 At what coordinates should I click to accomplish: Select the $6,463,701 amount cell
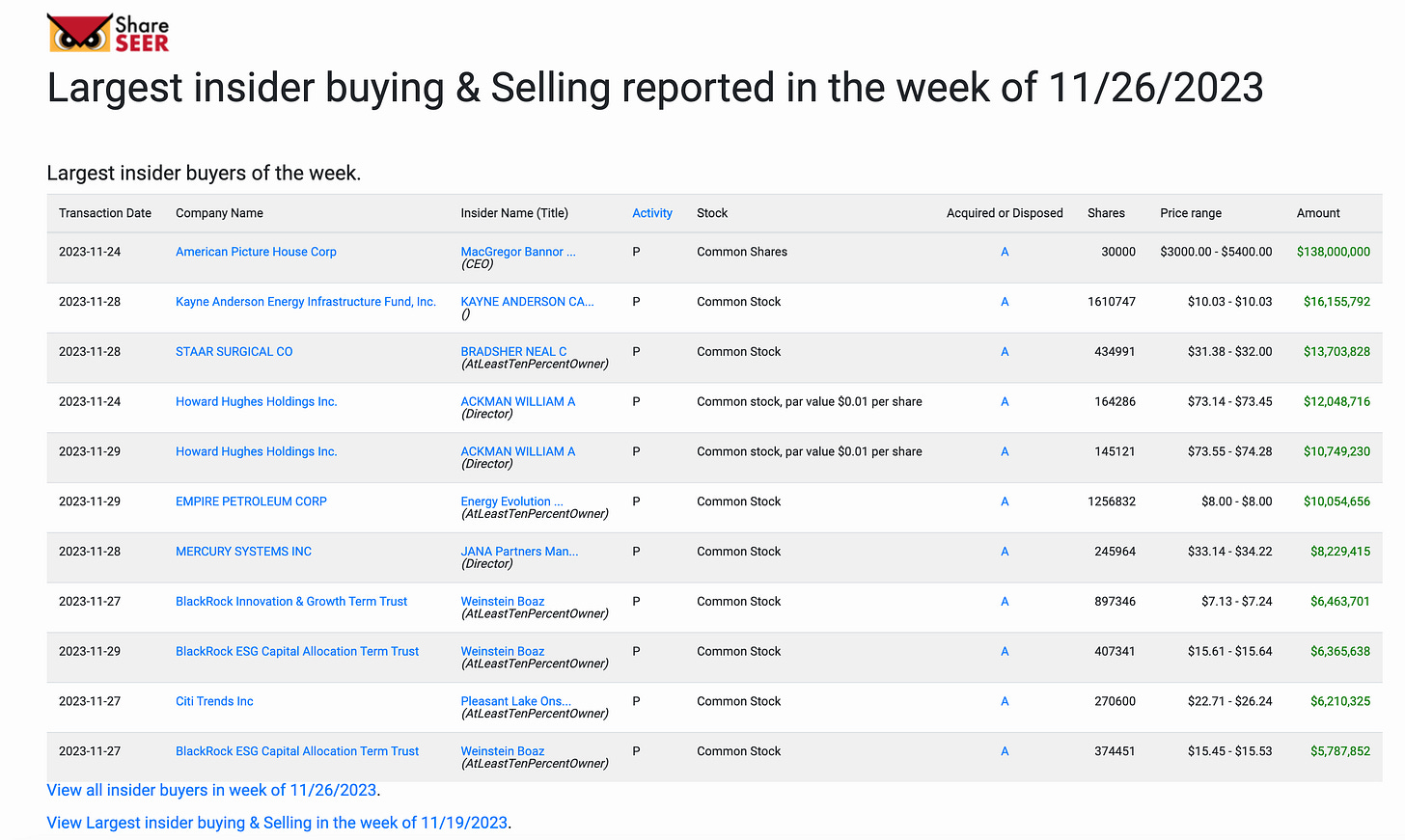click(x=1340, y=602)
